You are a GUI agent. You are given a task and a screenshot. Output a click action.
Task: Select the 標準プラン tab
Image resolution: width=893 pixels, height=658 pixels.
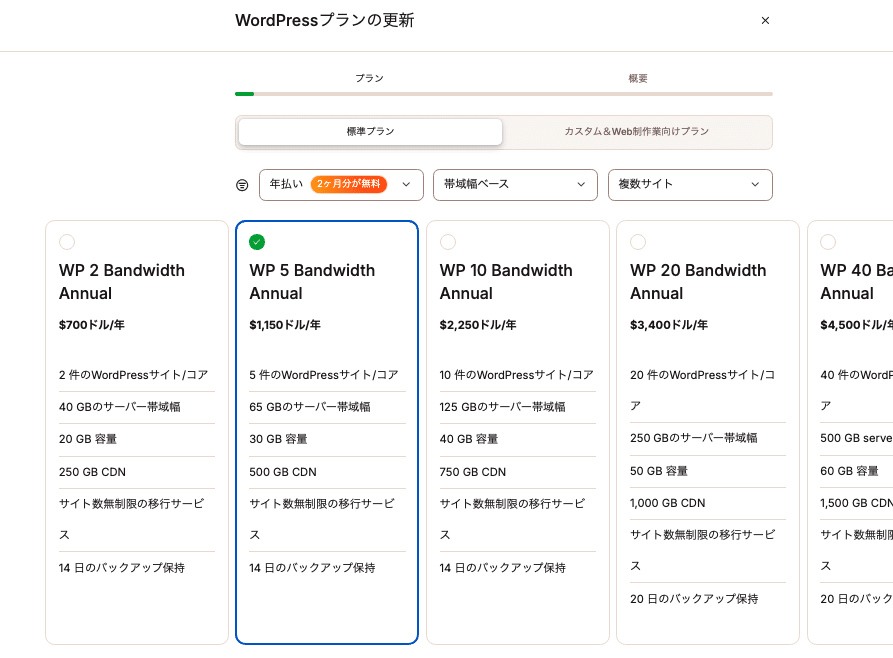(x=368, y=131)
